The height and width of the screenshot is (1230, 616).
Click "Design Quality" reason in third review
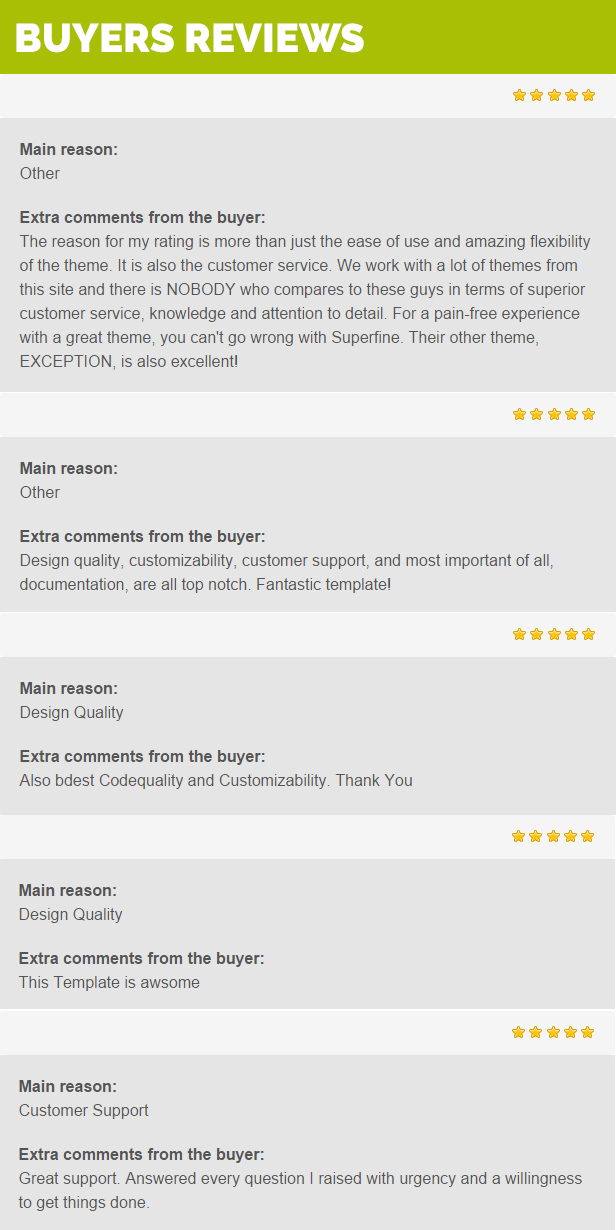point(72,712)
